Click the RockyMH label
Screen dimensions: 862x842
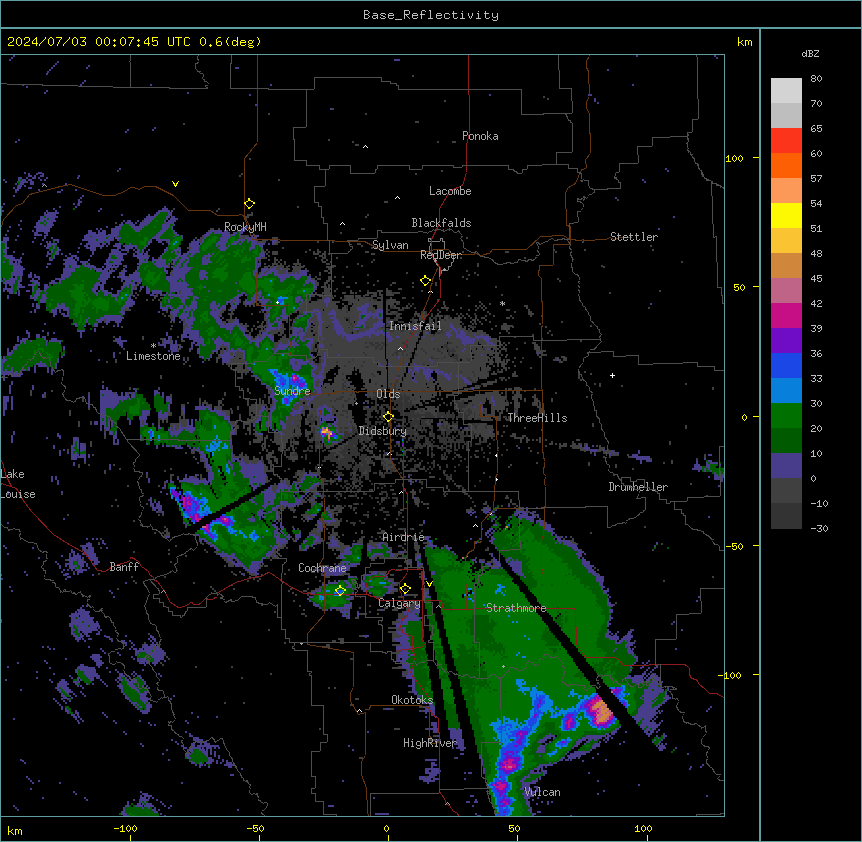pyautogui.click(x=245, y=227)
